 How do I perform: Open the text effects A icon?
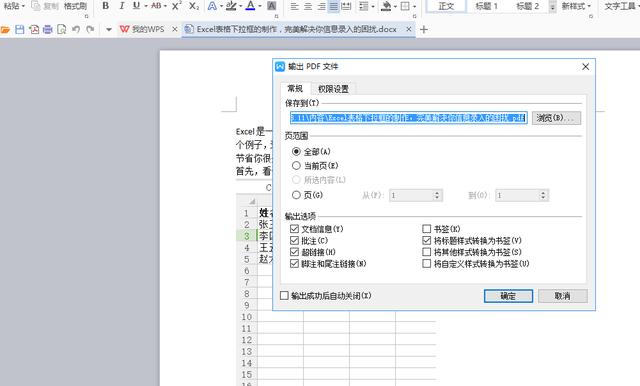[212, 6]
